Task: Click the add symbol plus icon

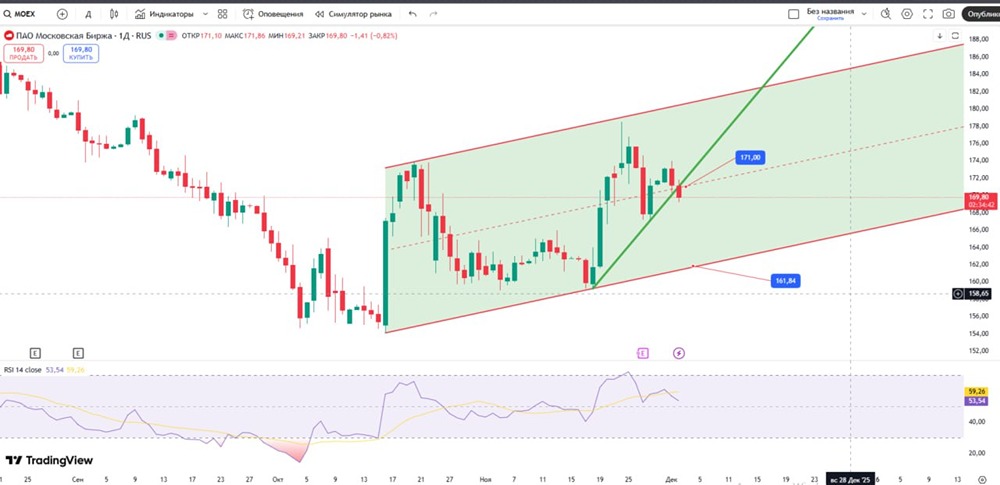Action: click(x=62, y=13)
